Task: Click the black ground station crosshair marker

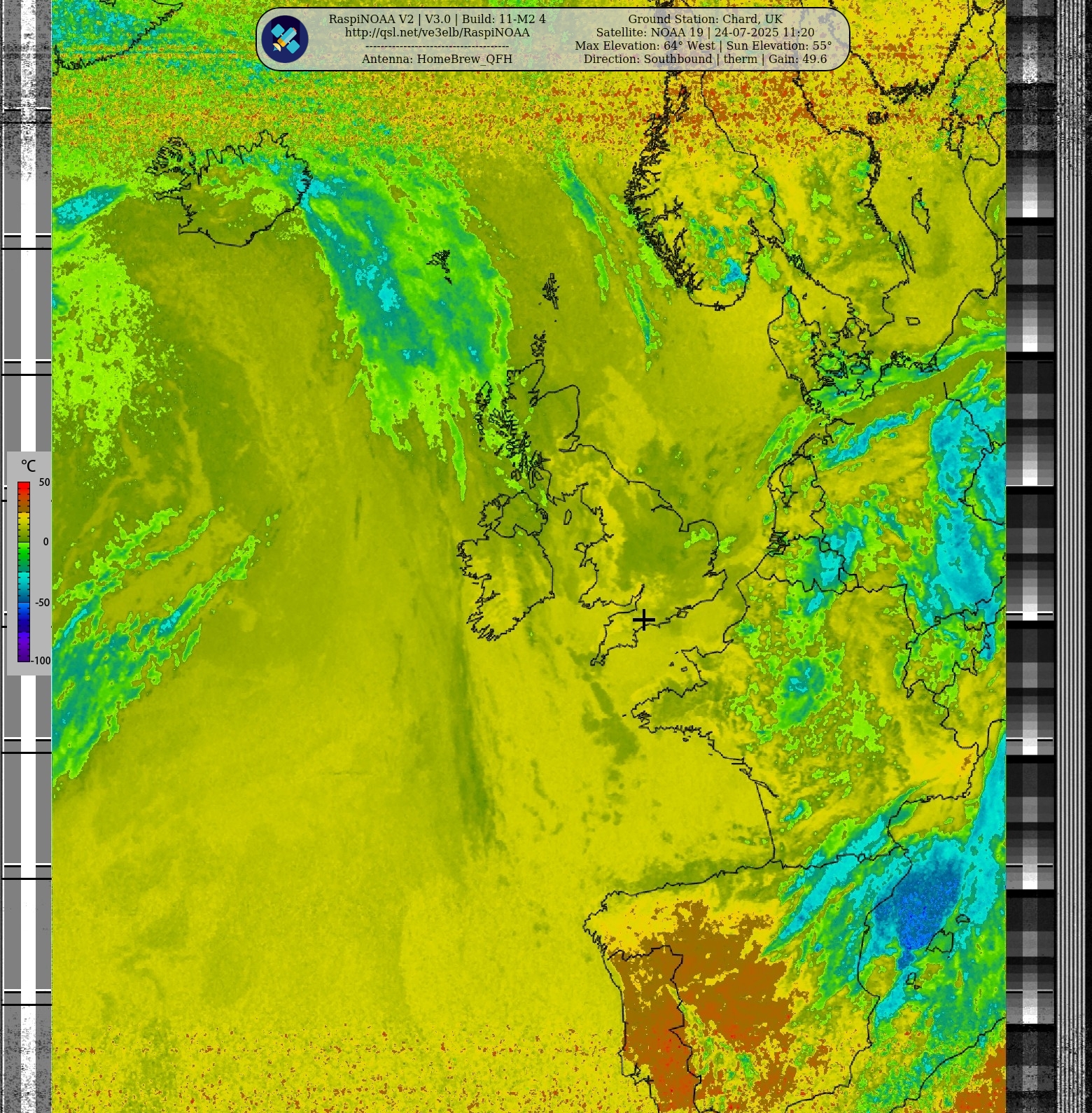Action: (643, 619)
